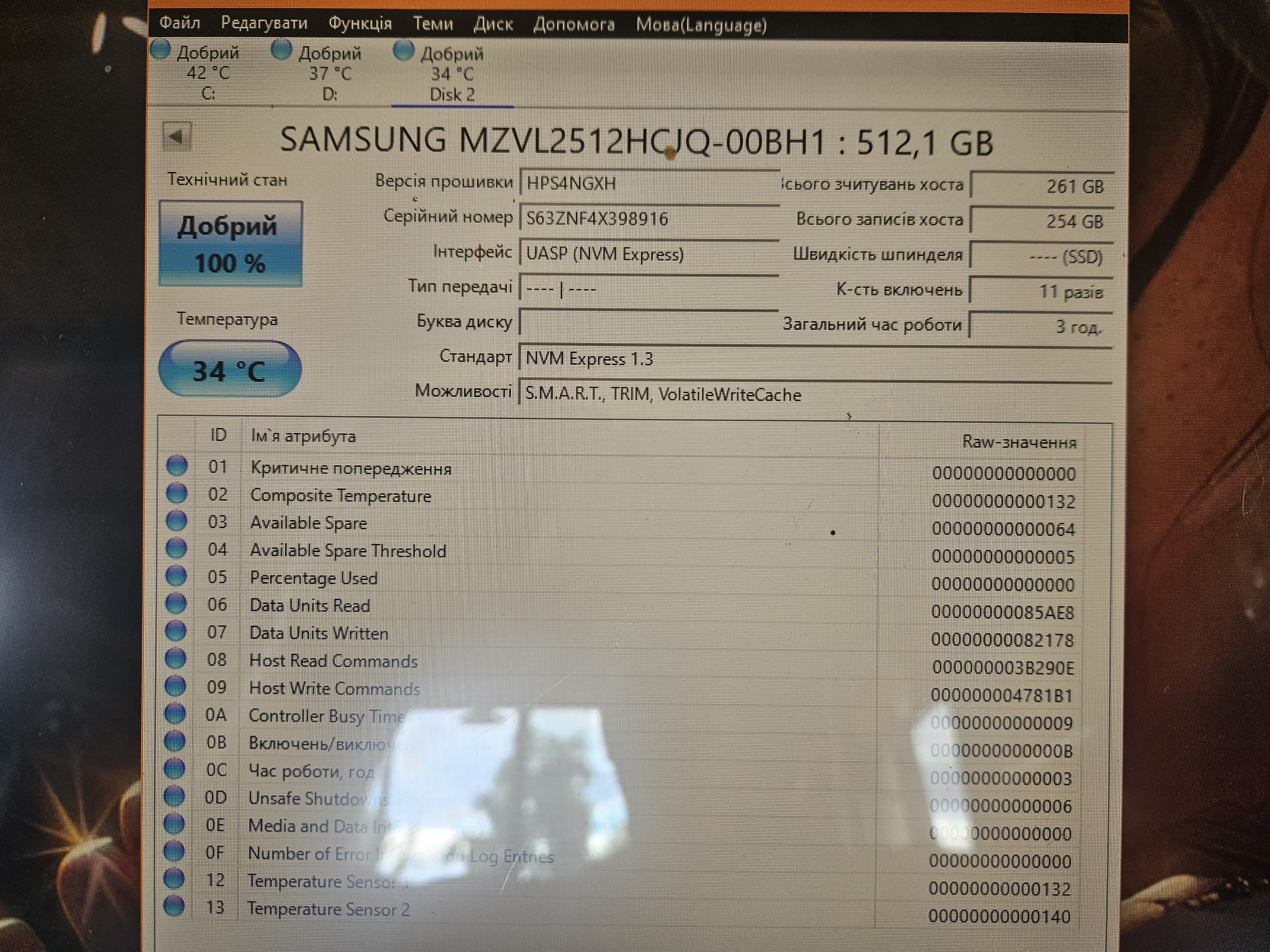Click status circle for Available Spare row
The image size is (1270, 952).
(x=176, y=520)
